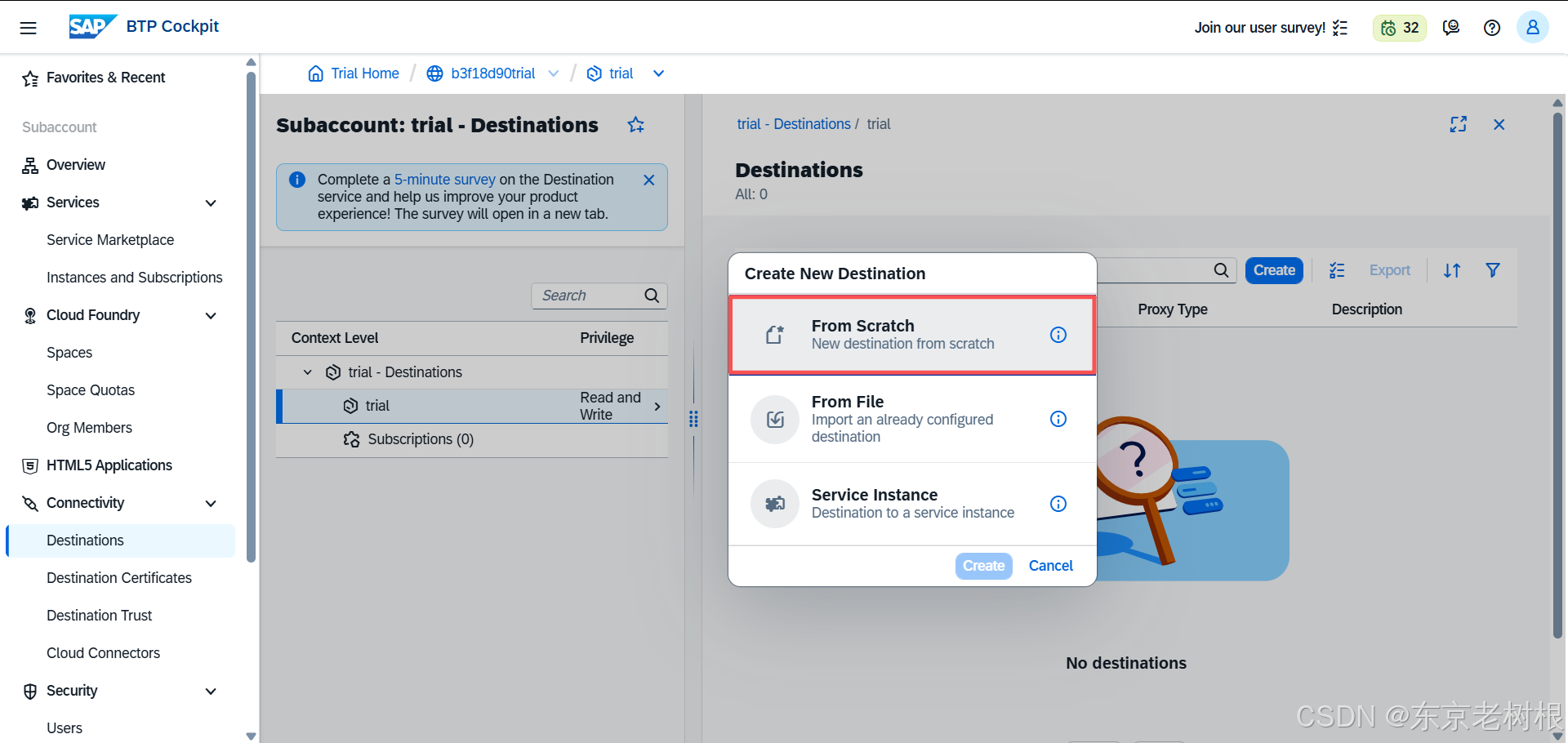The width and height of the screenshot is (1568, 743).
Task: Open the b3f18d90trial breadcrumb dropdown
Action: pyautogui.click(x=554, y=73)
